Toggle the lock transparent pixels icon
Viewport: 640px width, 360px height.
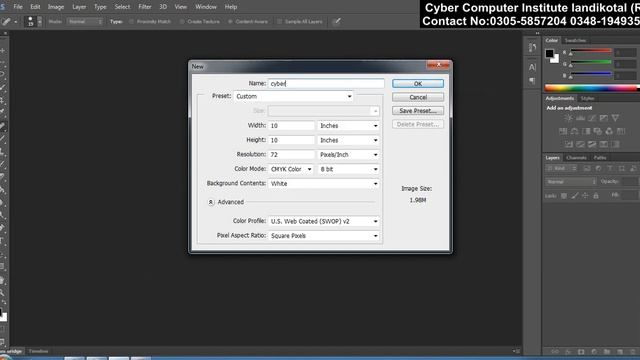(564, 196)
